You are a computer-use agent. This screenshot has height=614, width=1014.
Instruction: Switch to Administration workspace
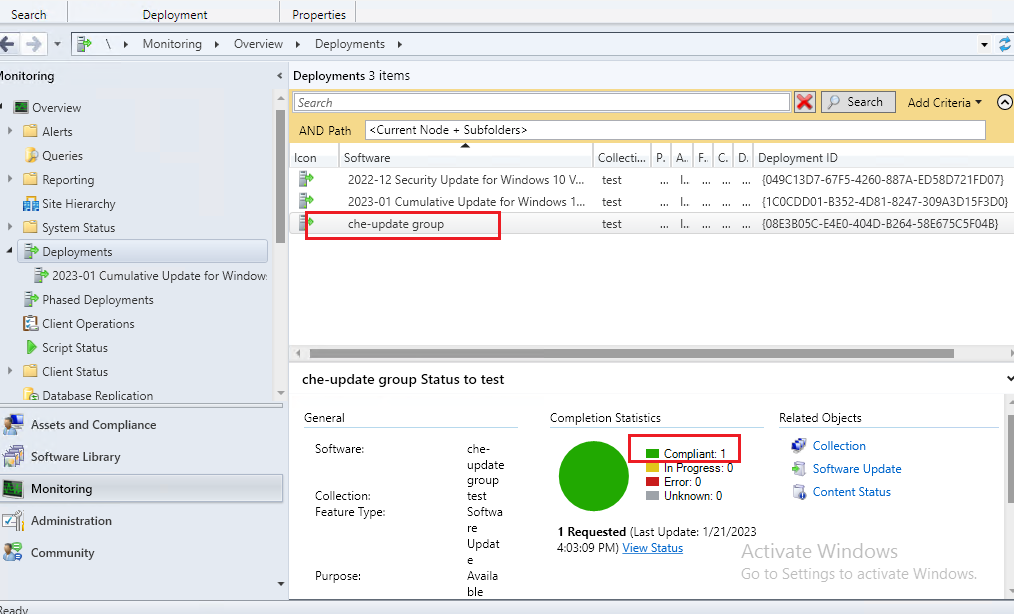coord(142,521)
